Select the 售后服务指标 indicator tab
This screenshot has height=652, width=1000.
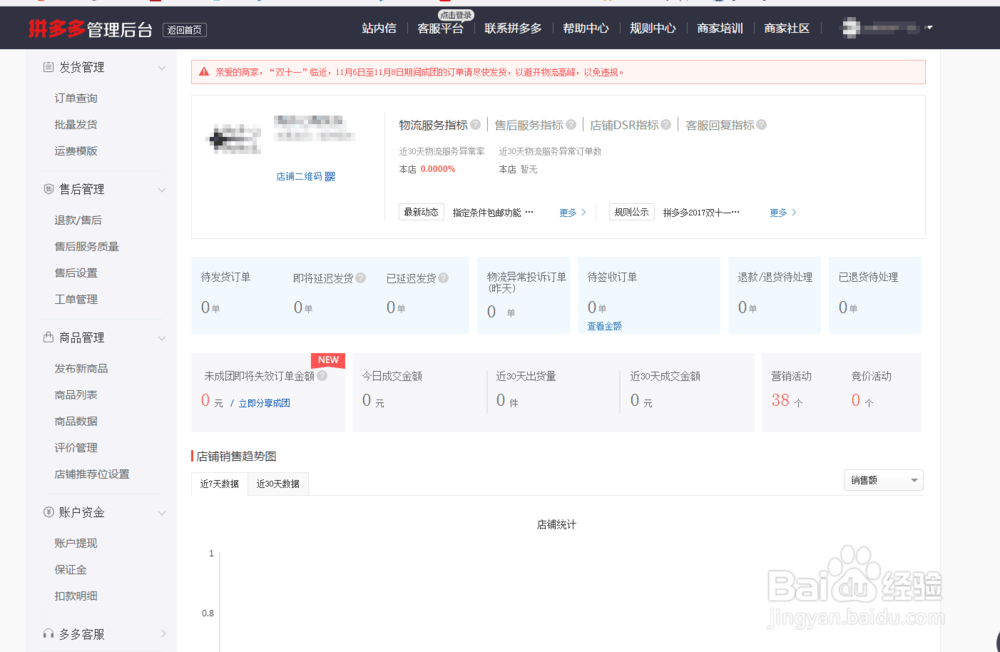(x=529, y=125)
